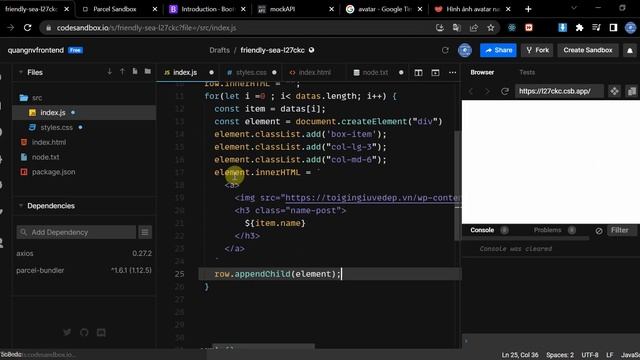
Task: Switch to the styles.css editor tab
Action: [x=251, y=72]
